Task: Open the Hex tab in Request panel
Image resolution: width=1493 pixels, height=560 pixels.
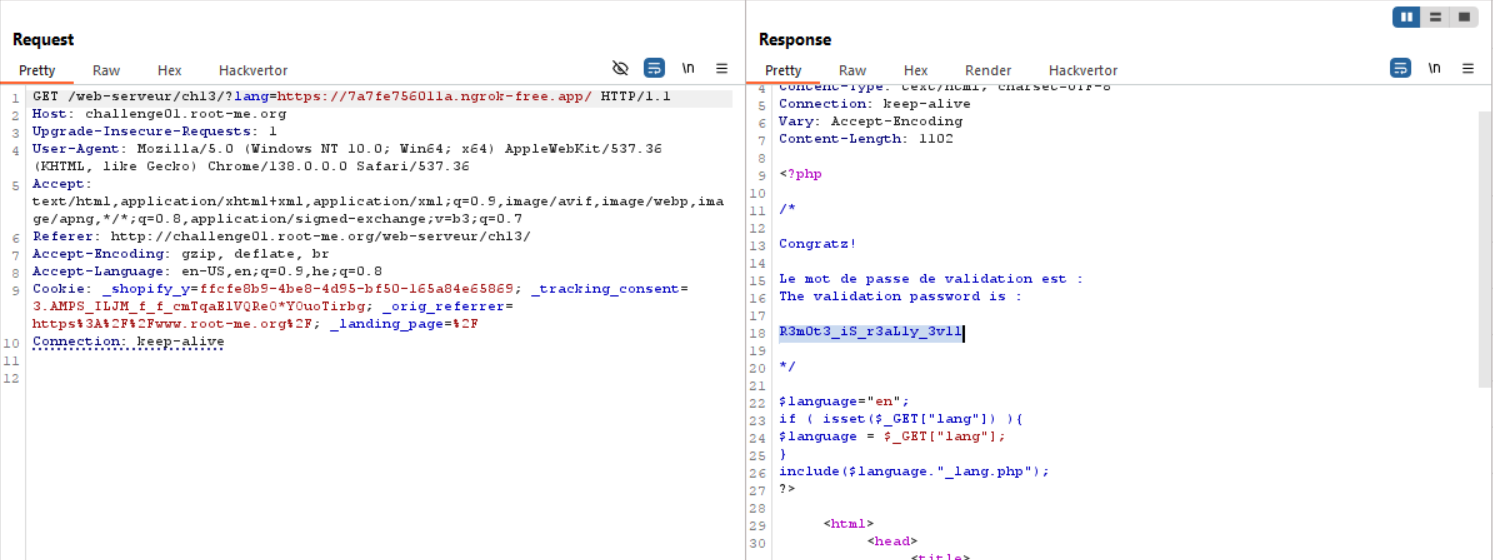Action: (x=169, y=70)
